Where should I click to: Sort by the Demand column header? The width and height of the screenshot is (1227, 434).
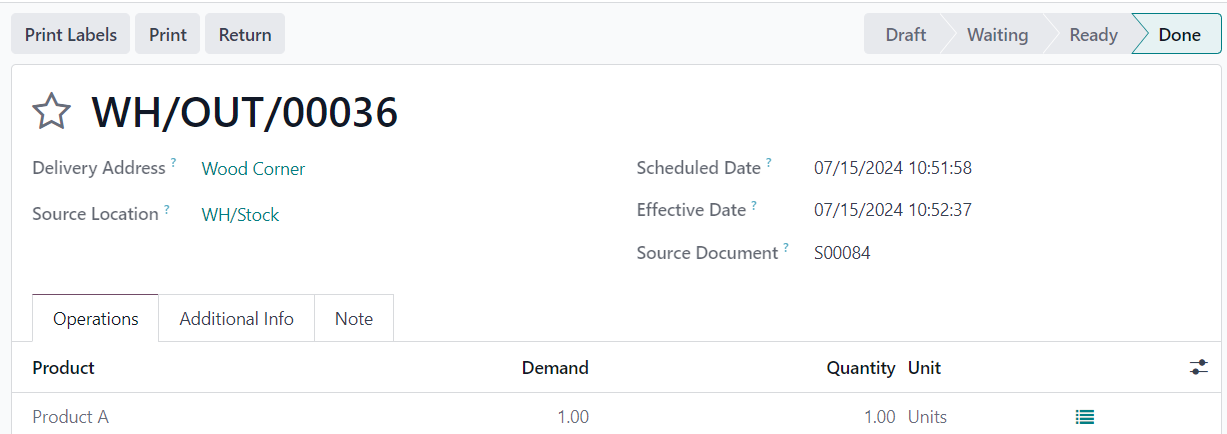(x=555, y=368)
